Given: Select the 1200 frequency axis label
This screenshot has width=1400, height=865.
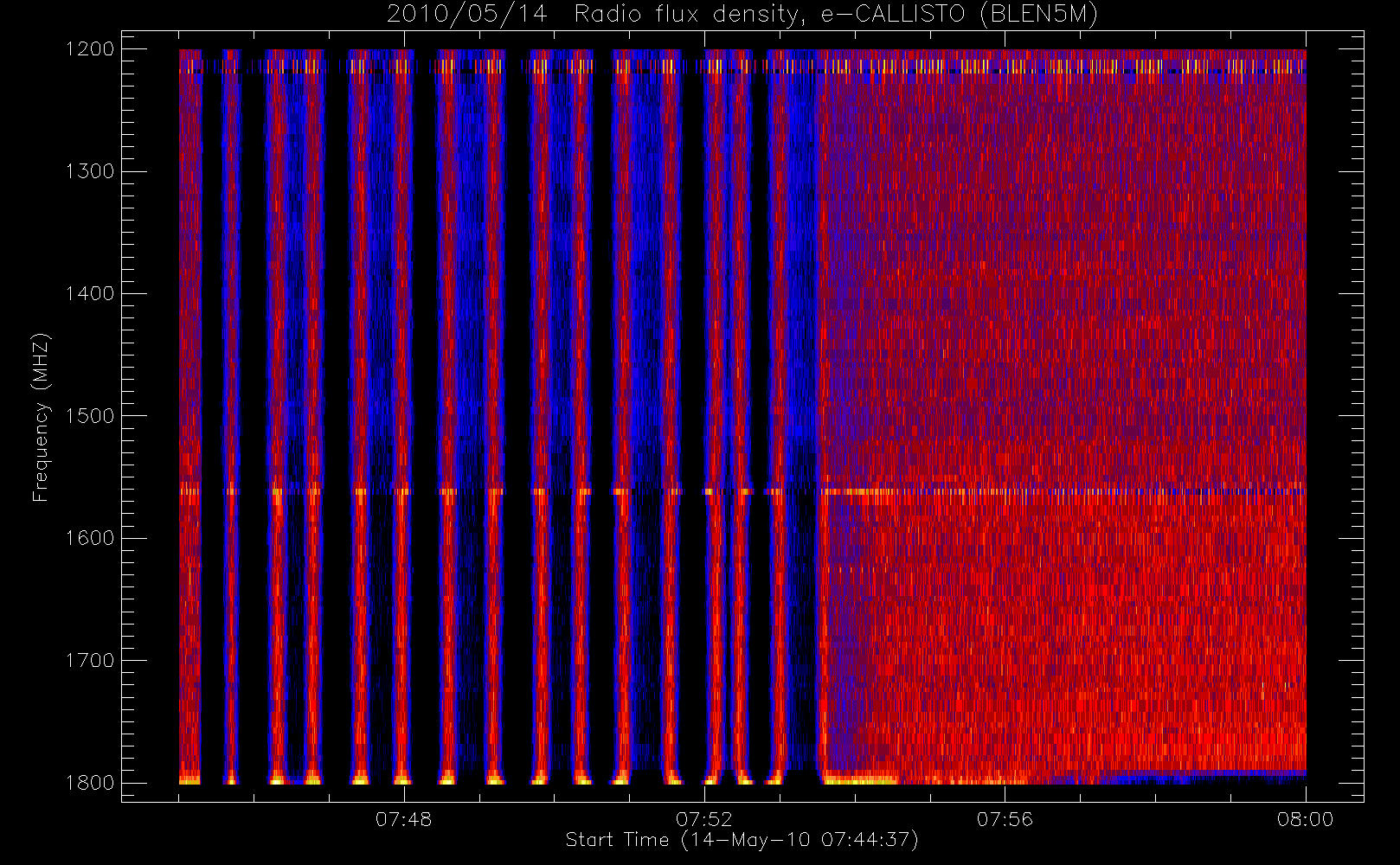Looking at the screenshot, I should click(x=91, y=49).
